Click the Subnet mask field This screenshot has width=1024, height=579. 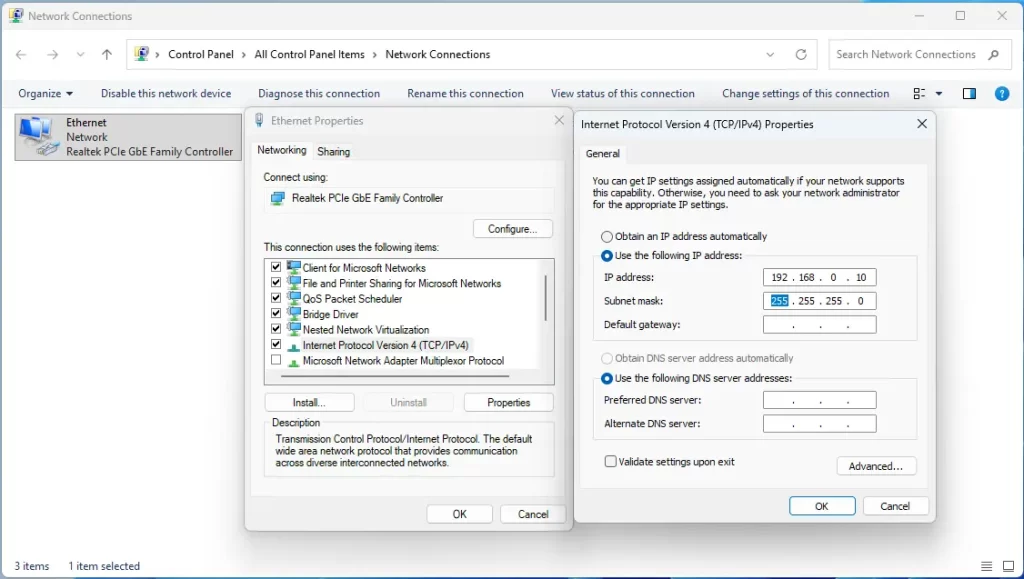click(820, 301)
